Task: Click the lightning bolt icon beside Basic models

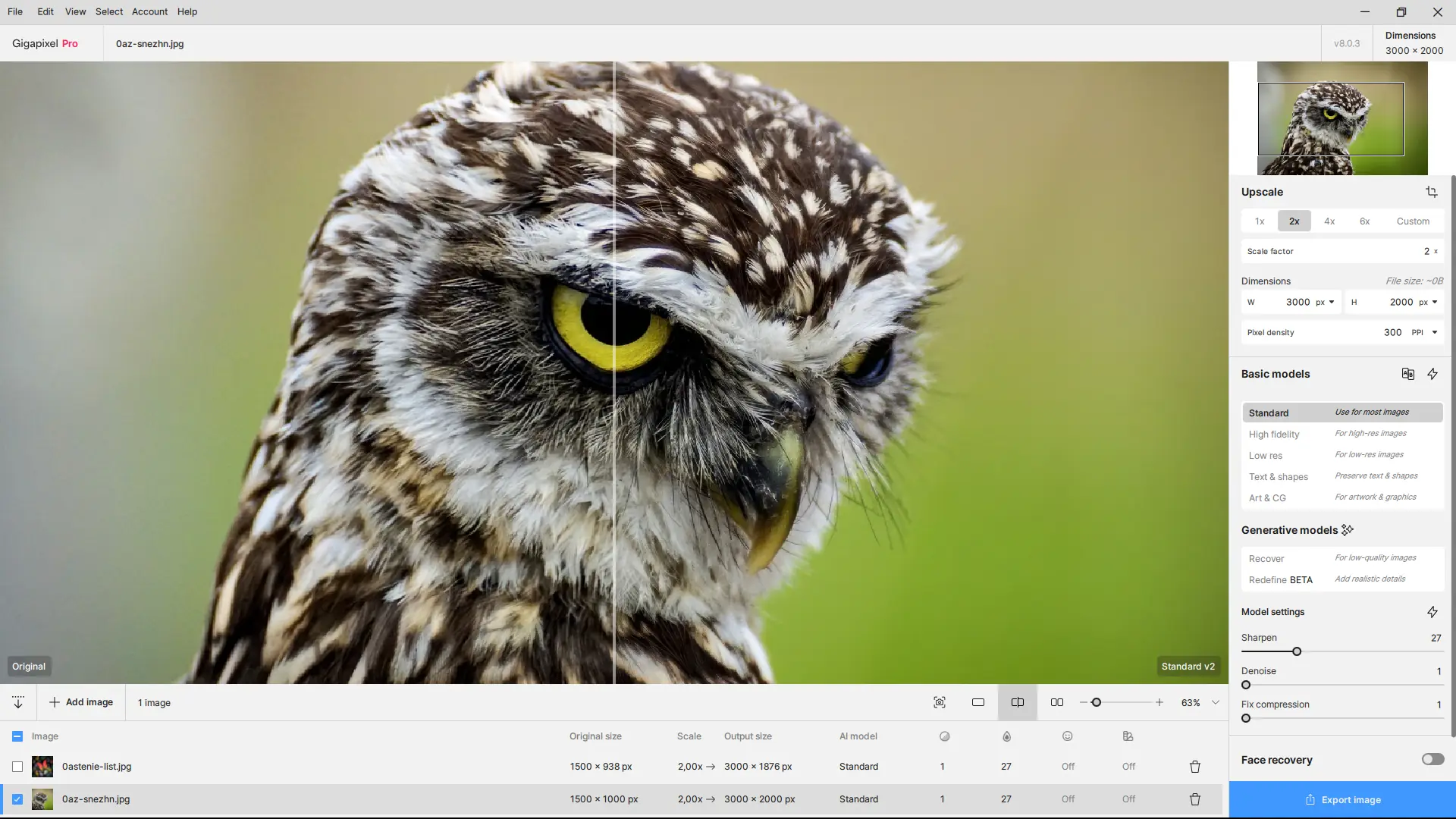Action: 1432,374
